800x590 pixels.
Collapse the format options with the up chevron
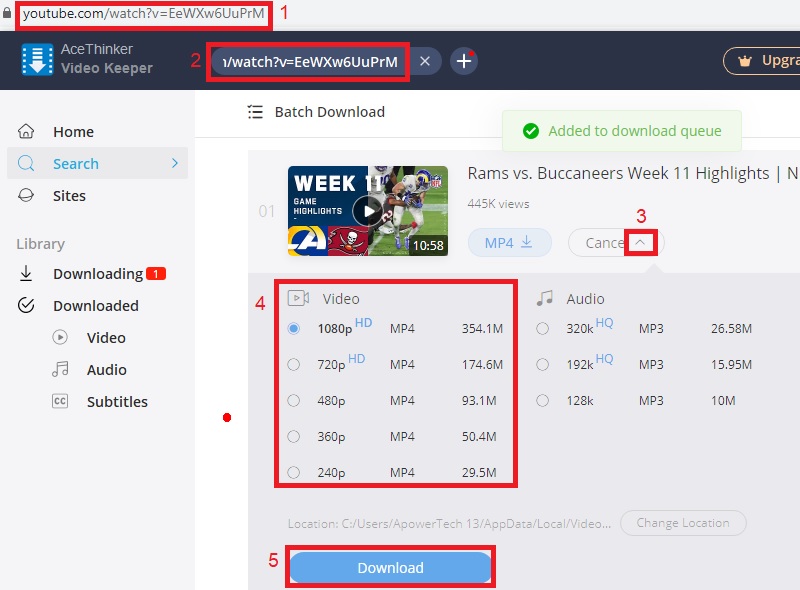(640, 242)
